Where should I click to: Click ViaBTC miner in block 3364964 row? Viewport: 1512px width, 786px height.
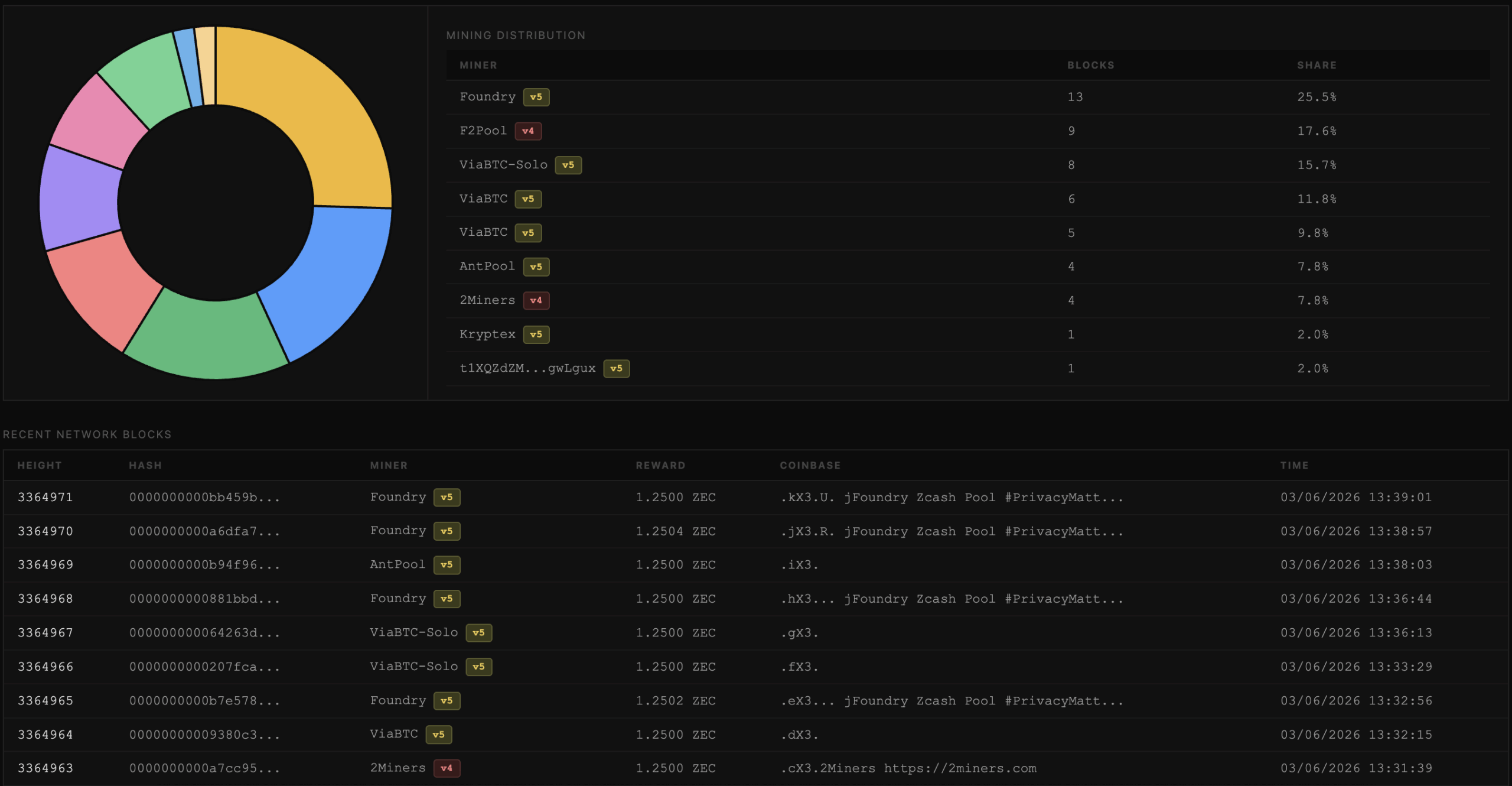(393, 734)
